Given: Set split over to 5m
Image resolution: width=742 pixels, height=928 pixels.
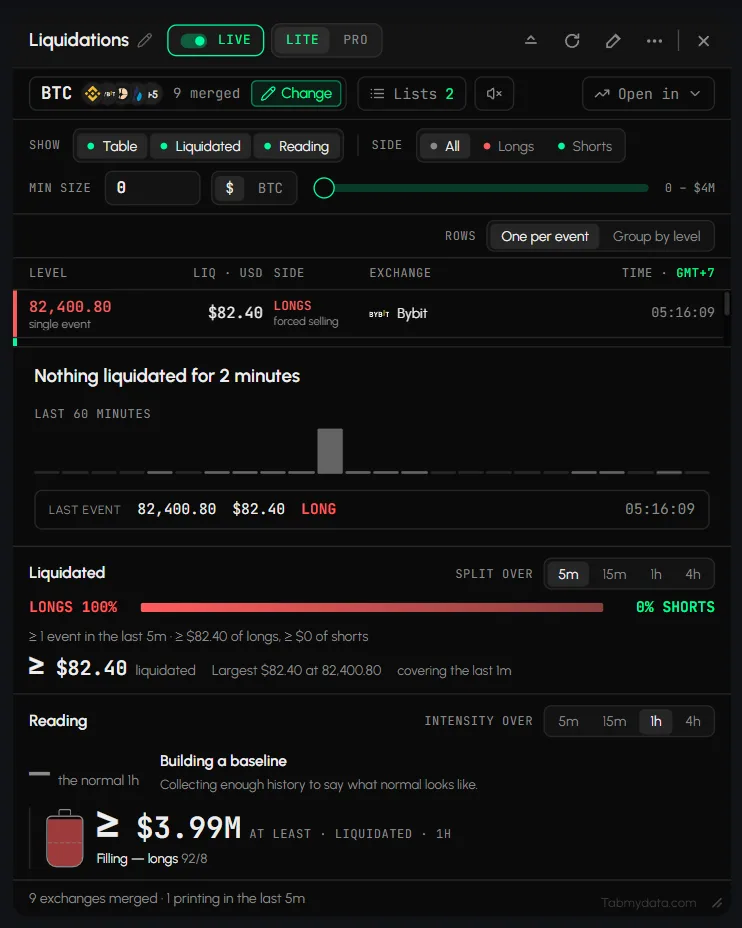Looking at the screenshot, I should (x=568, y=574).
